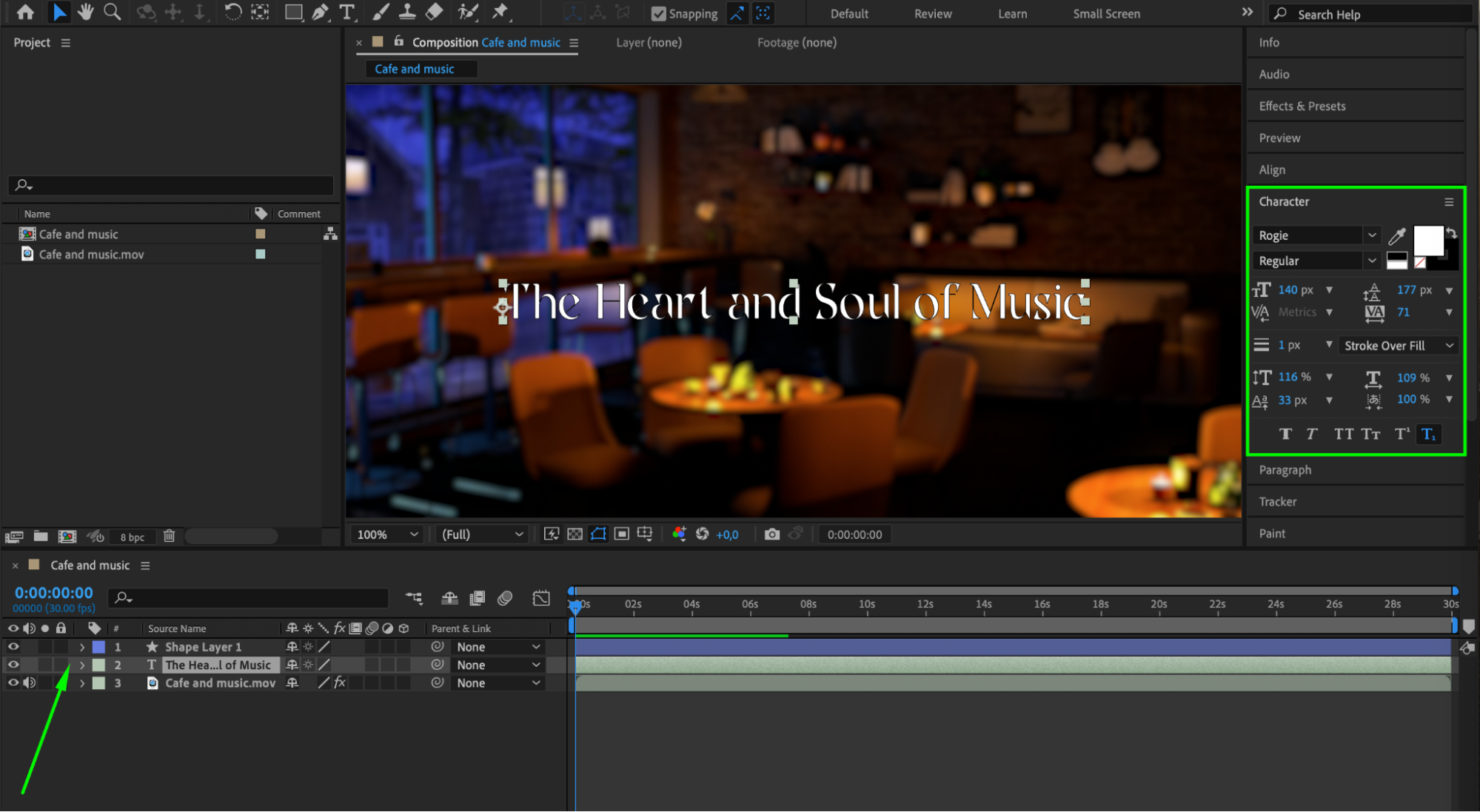This screenshot has width=1480, height=812.
Task: Open the Rogie font family dropdown
Action: click(x=1371, y=235)
